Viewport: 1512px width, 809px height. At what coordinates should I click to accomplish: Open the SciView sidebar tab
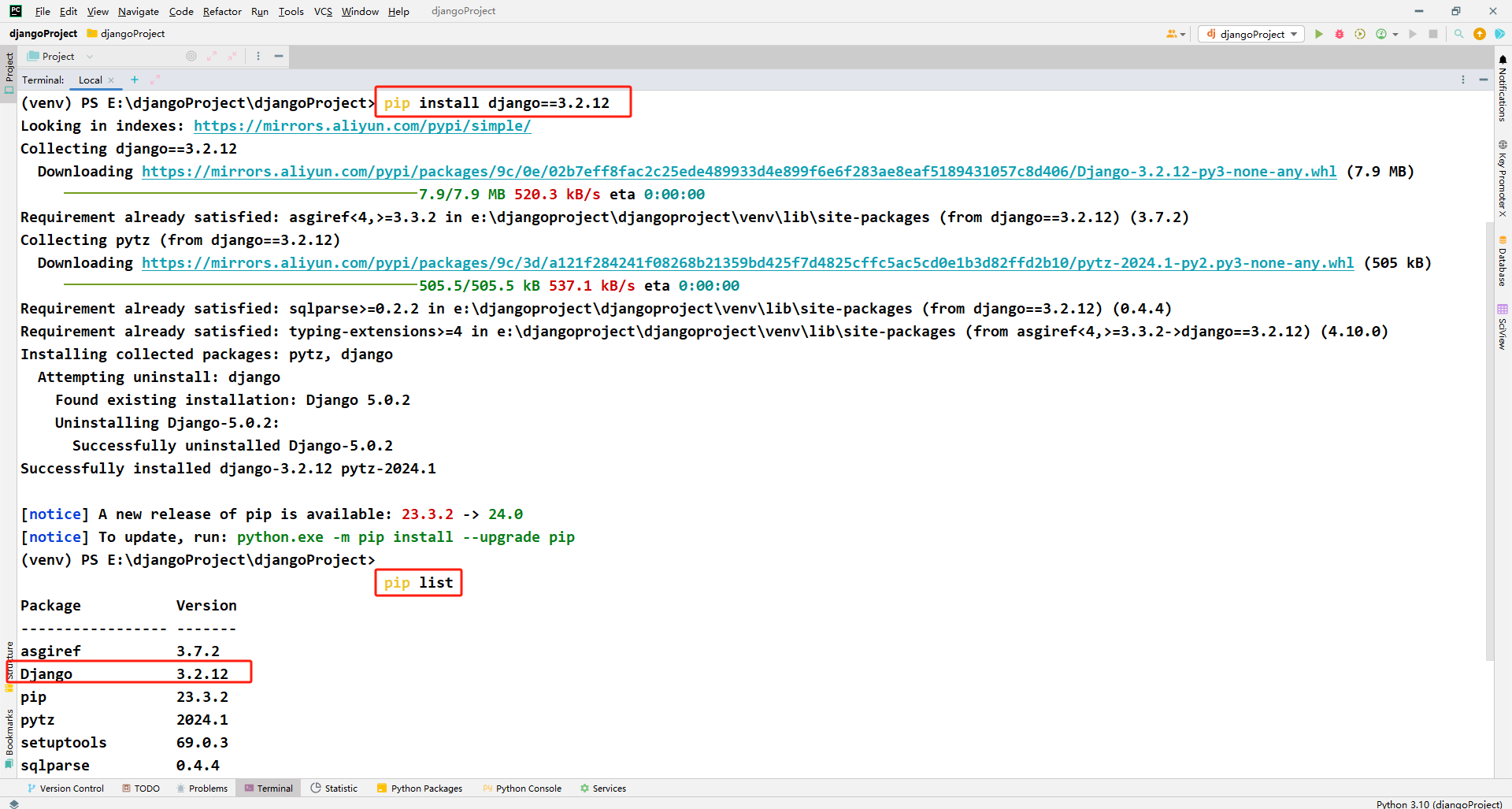pos(1503,327)
